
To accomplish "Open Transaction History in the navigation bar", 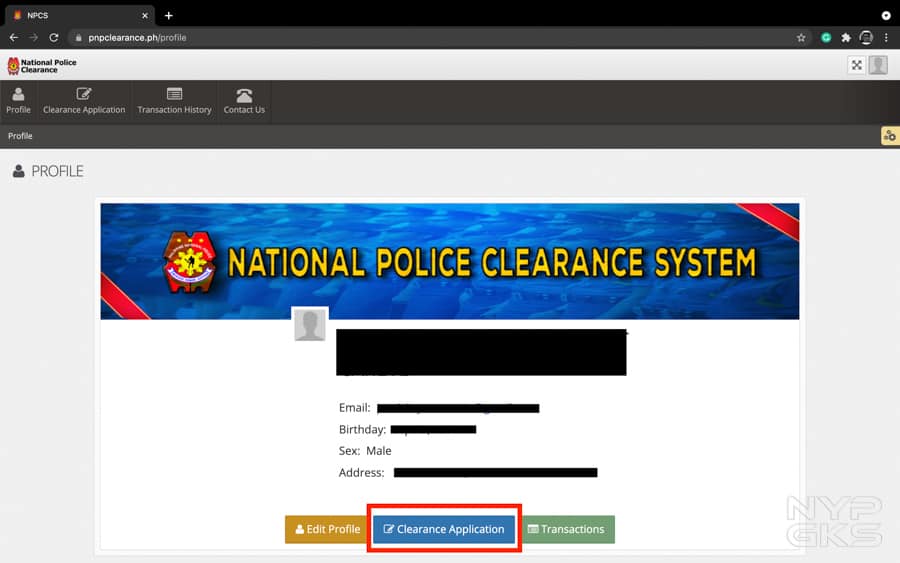I will click(174, 101).
